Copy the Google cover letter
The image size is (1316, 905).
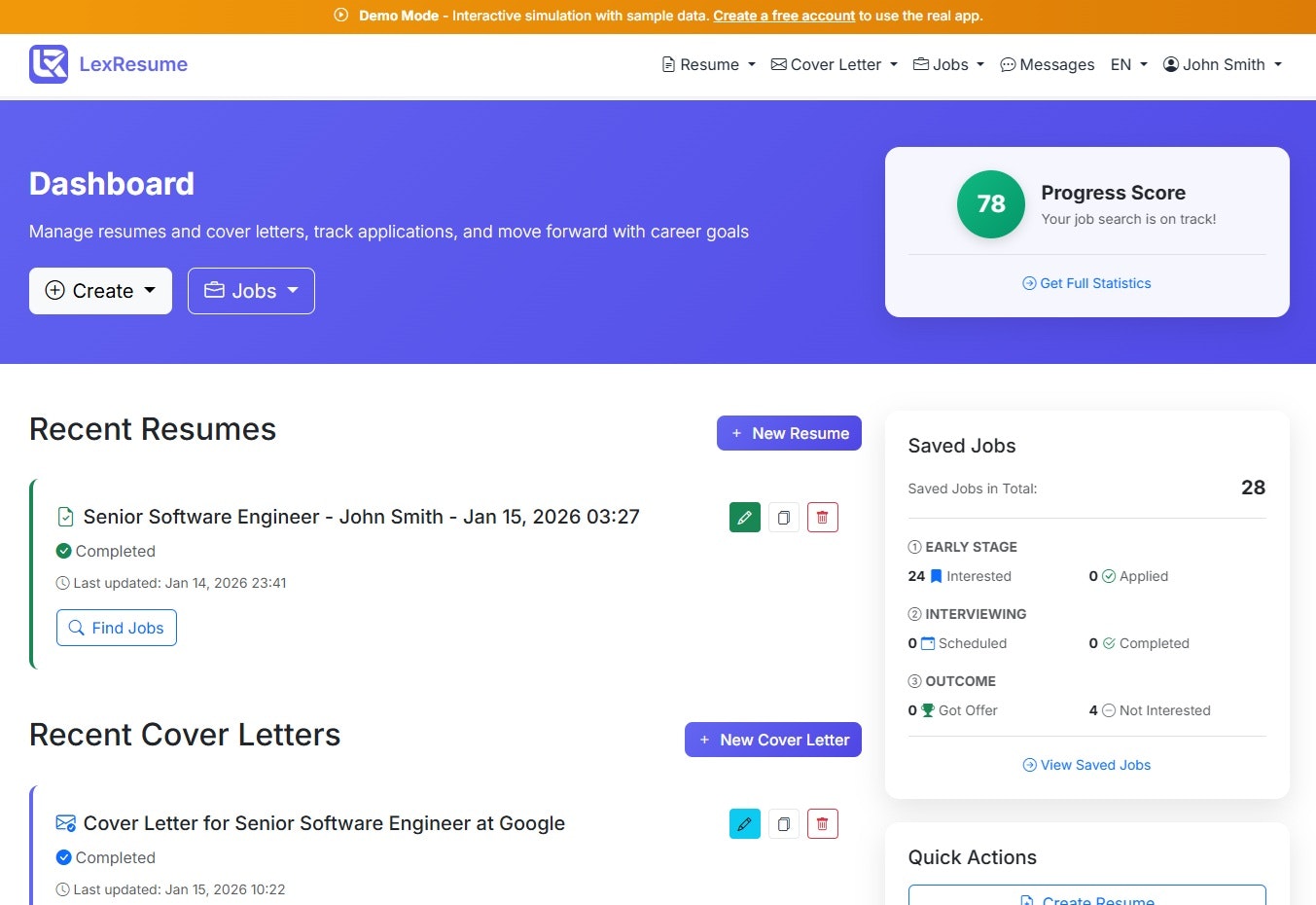784,823
